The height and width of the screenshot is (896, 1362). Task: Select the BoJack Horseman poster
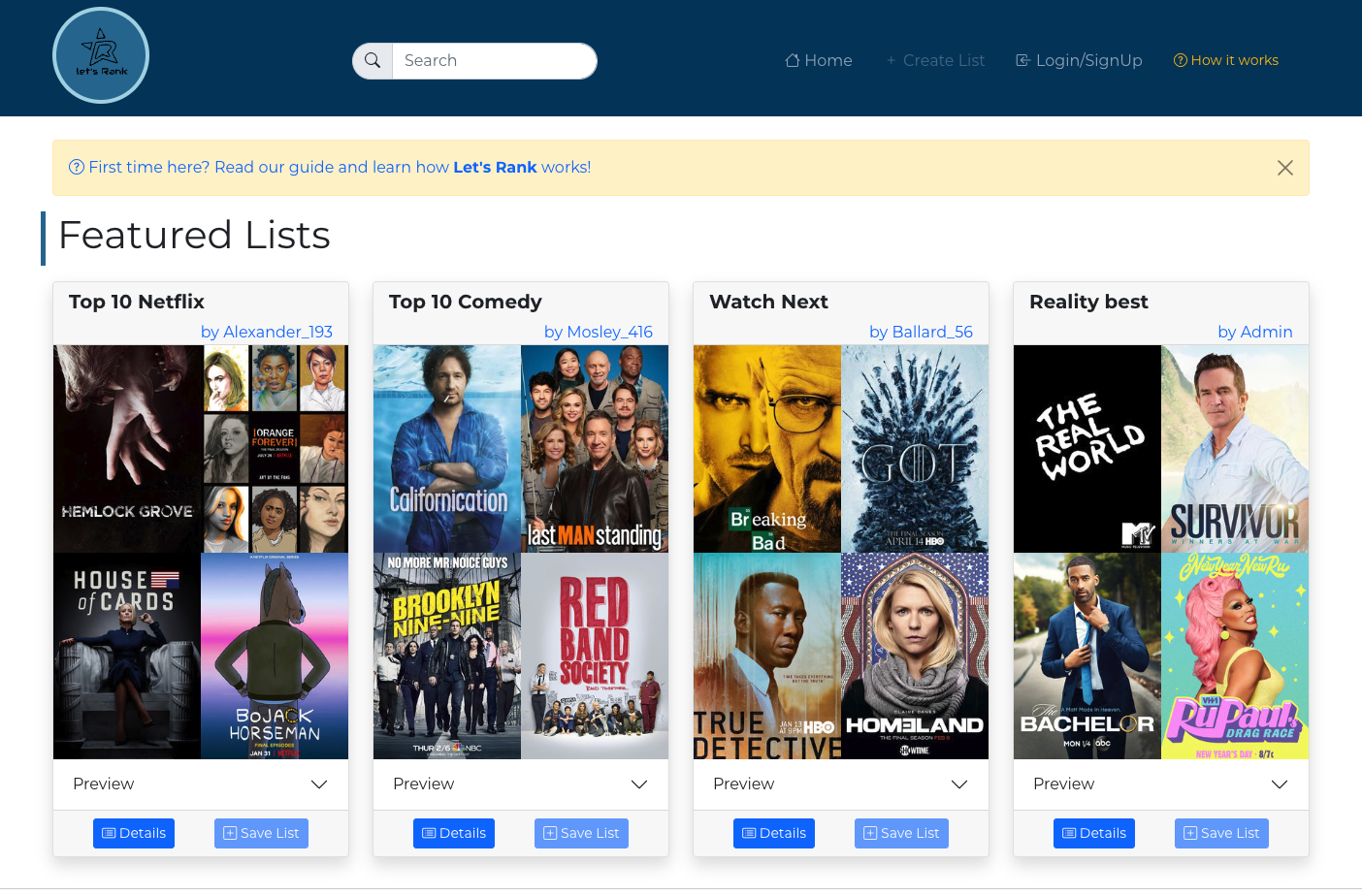click(x=275, y=656)
